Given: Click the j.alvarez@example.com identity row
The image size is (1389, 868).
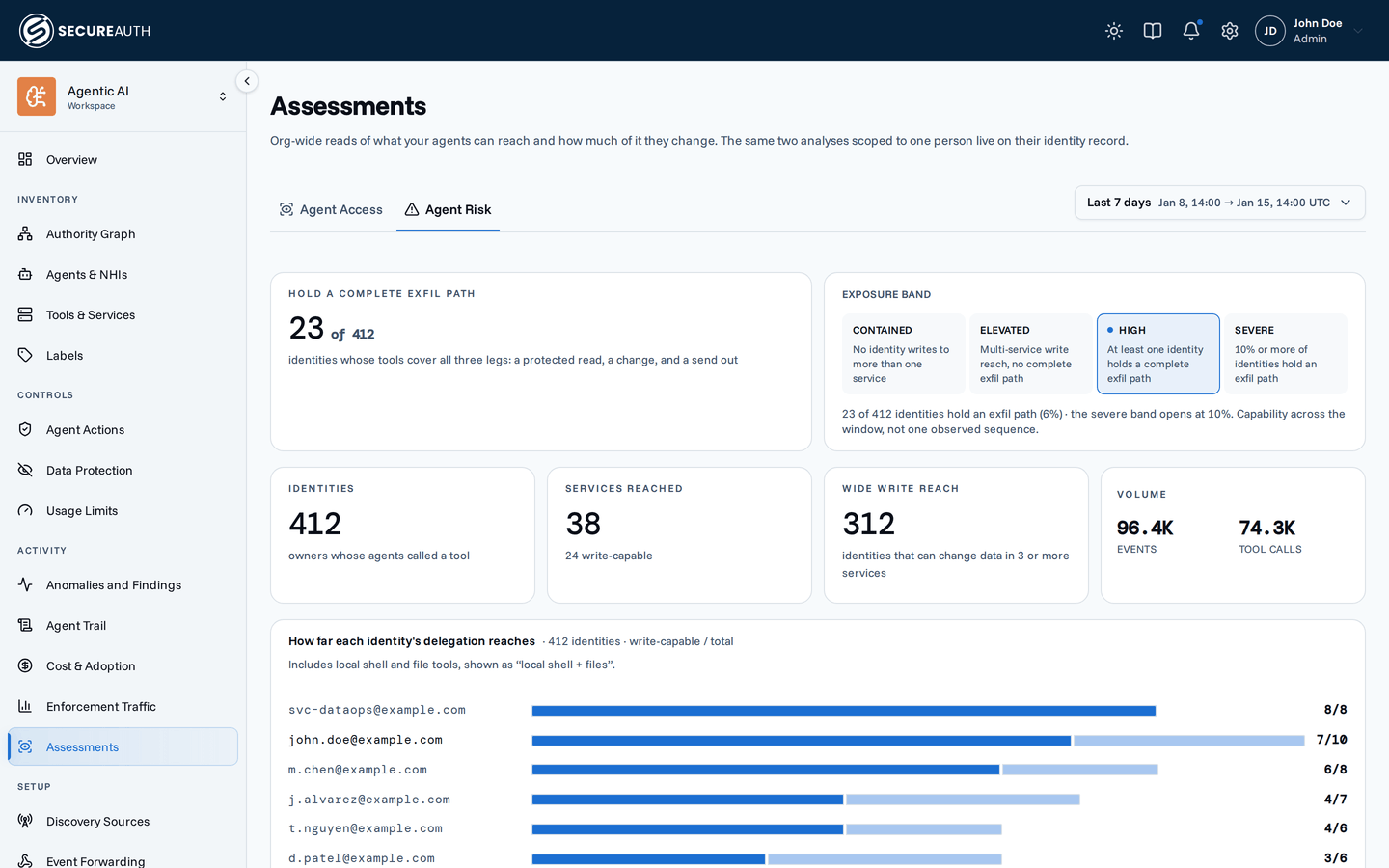Looking at the screenshot, I should point(818,800).
